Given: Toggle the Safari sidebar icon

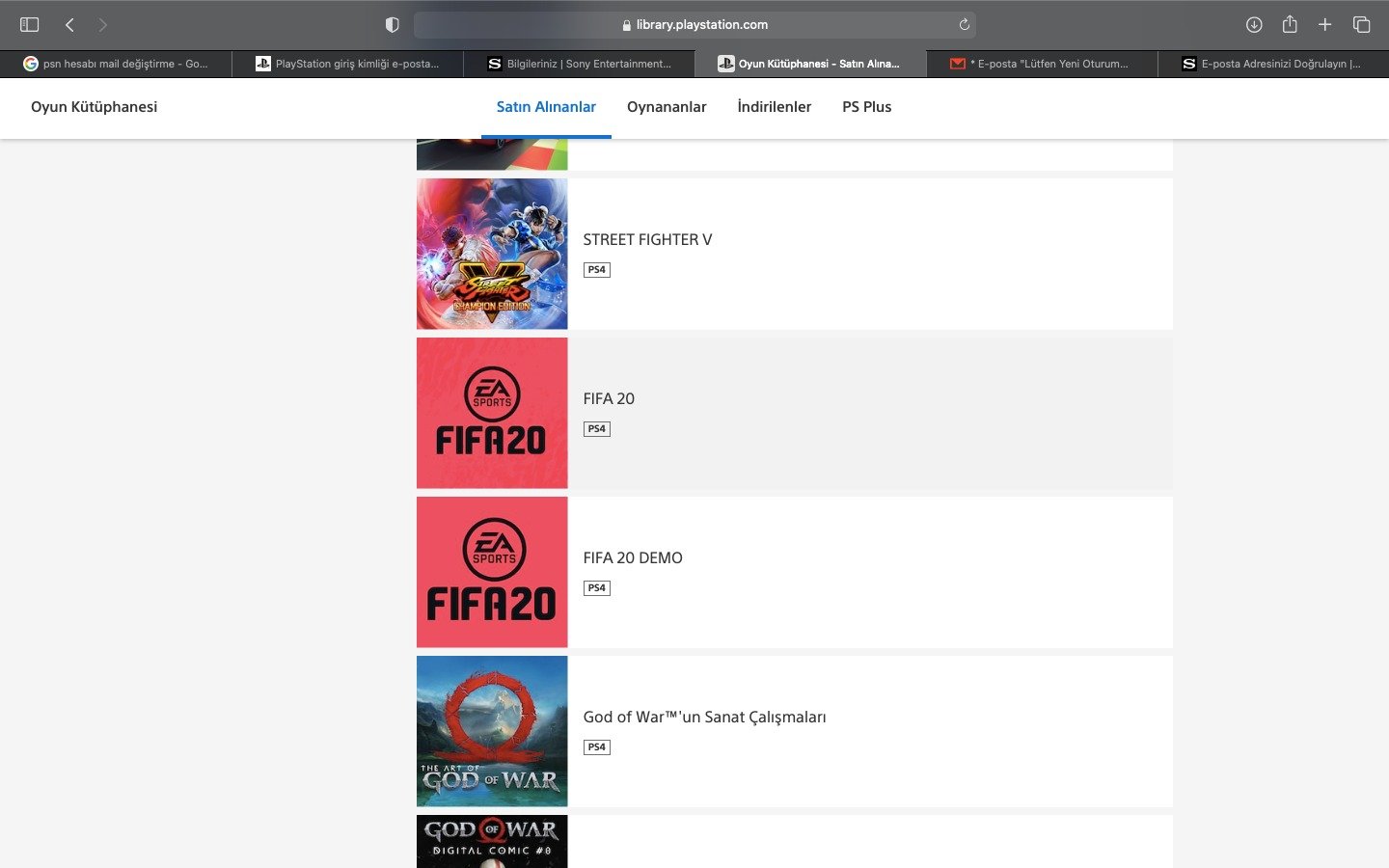Looking at the screenshot, I should (x=30, y=24).
